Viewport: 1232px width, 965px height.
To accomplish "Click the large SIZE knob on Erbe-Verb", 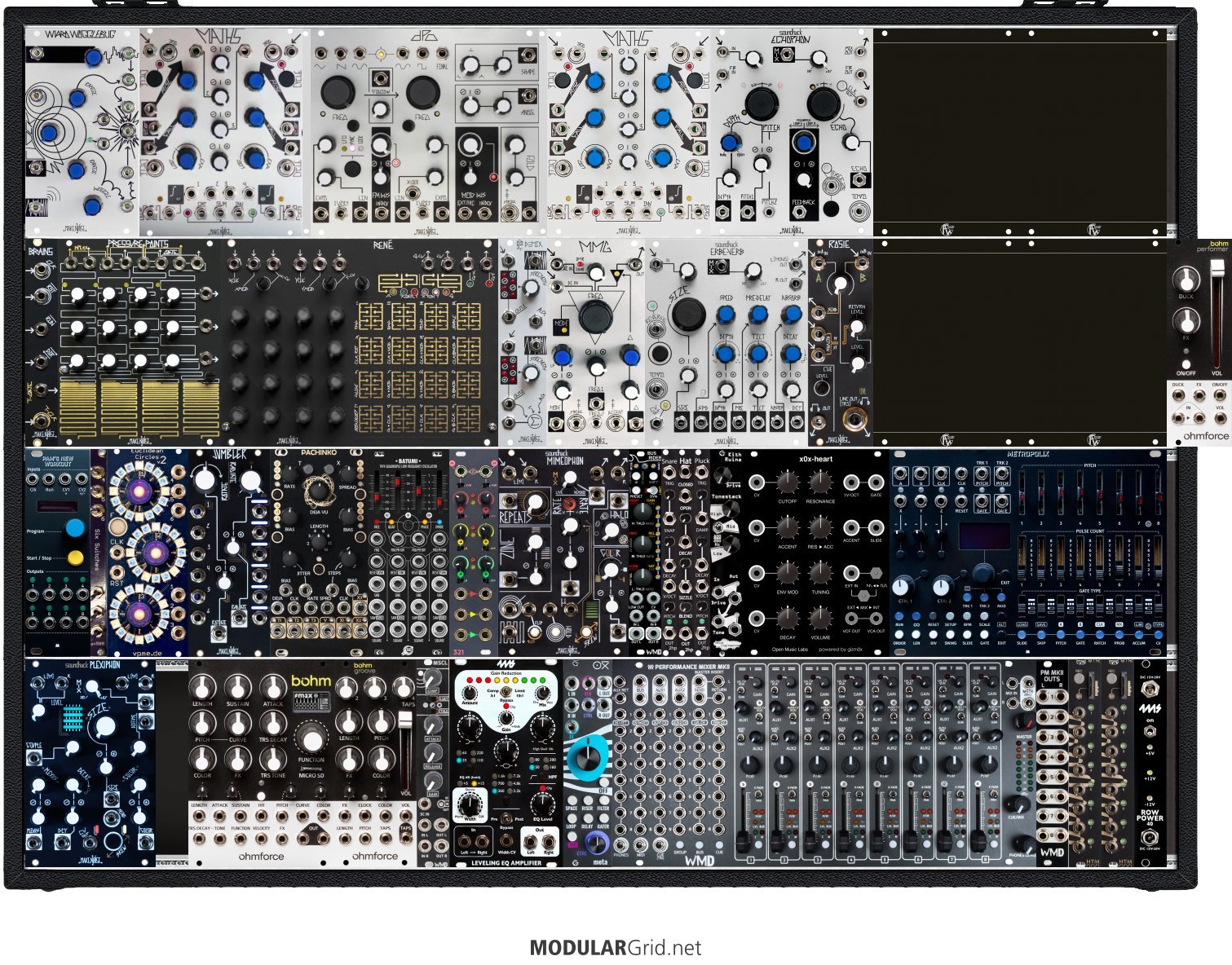I will 687,315.
